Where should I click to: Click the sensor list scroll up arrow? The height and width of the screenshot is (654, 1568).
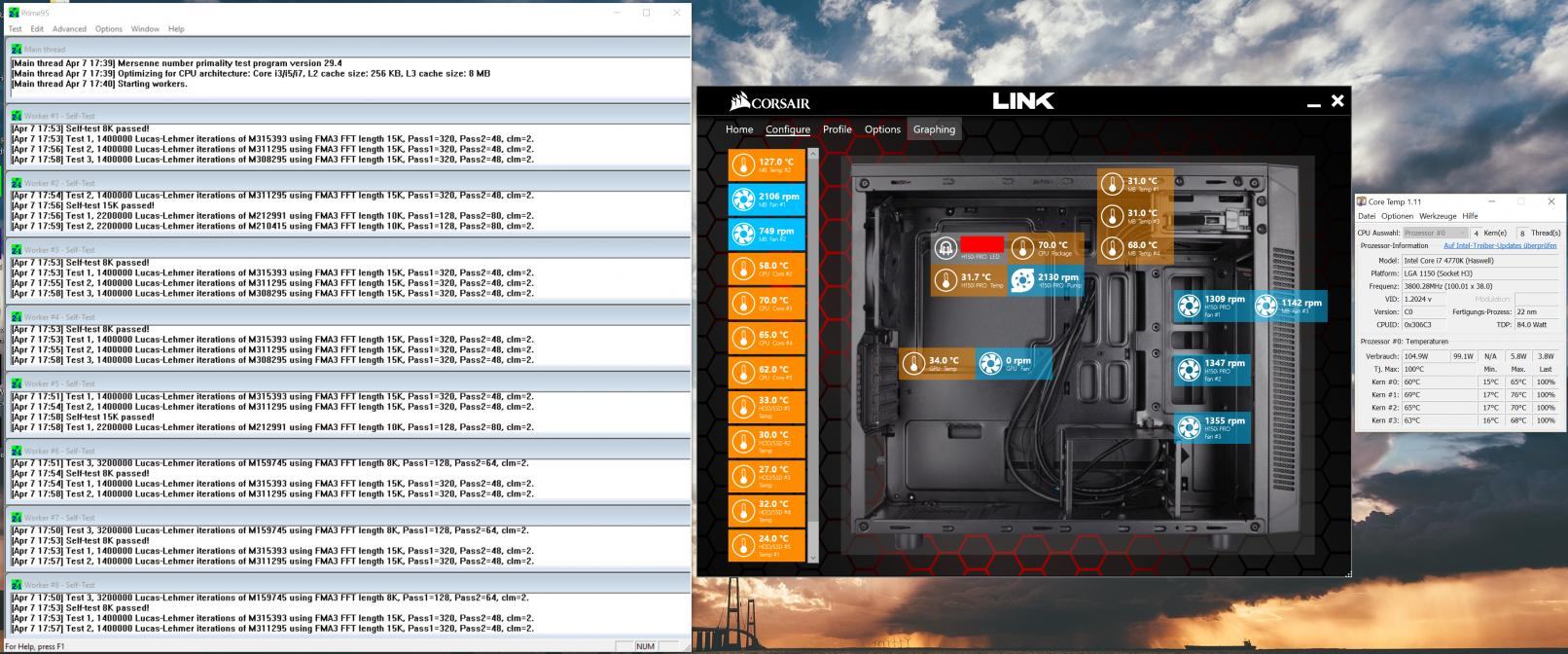(x=813, y=154)
